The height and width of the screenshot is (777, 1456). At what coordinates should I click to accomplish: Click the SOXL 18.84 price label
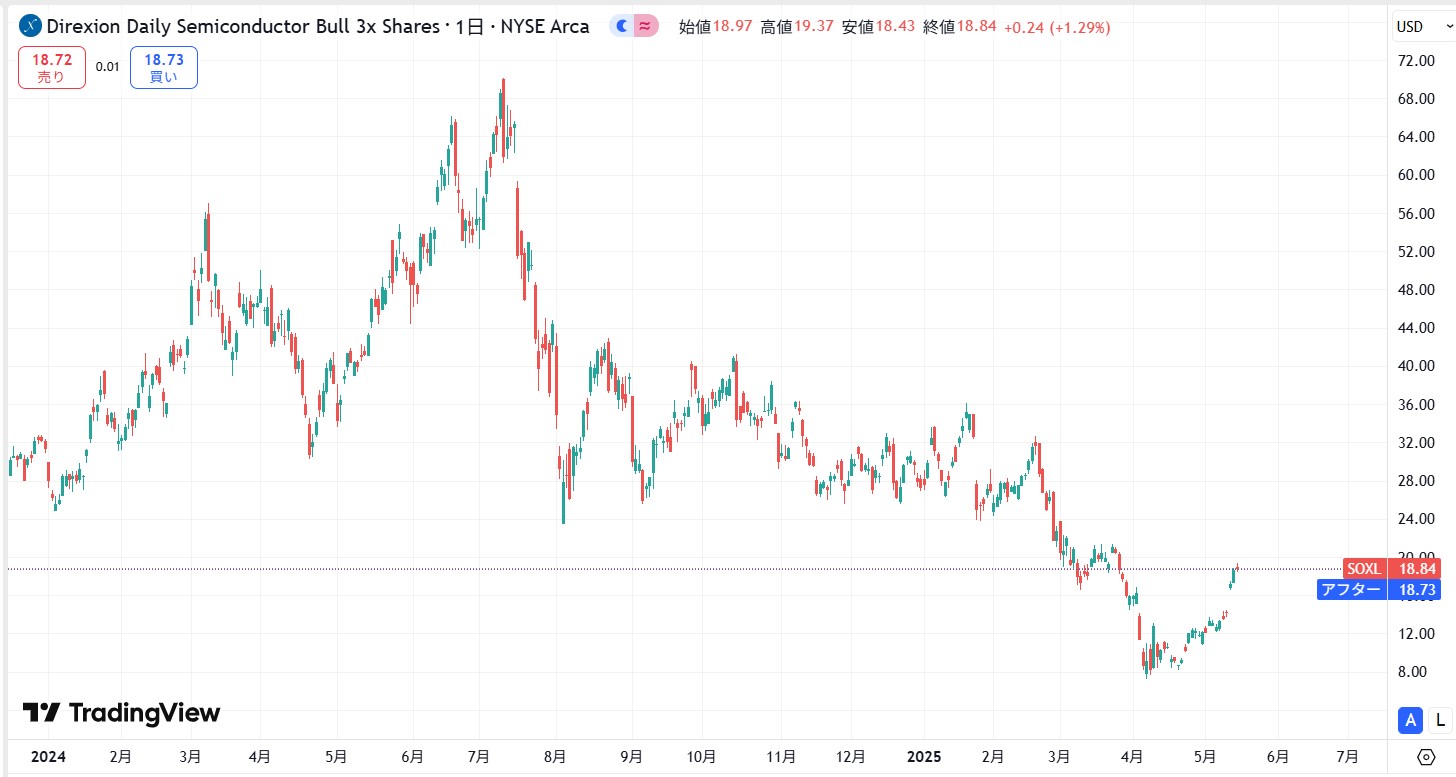[1391, 569]
